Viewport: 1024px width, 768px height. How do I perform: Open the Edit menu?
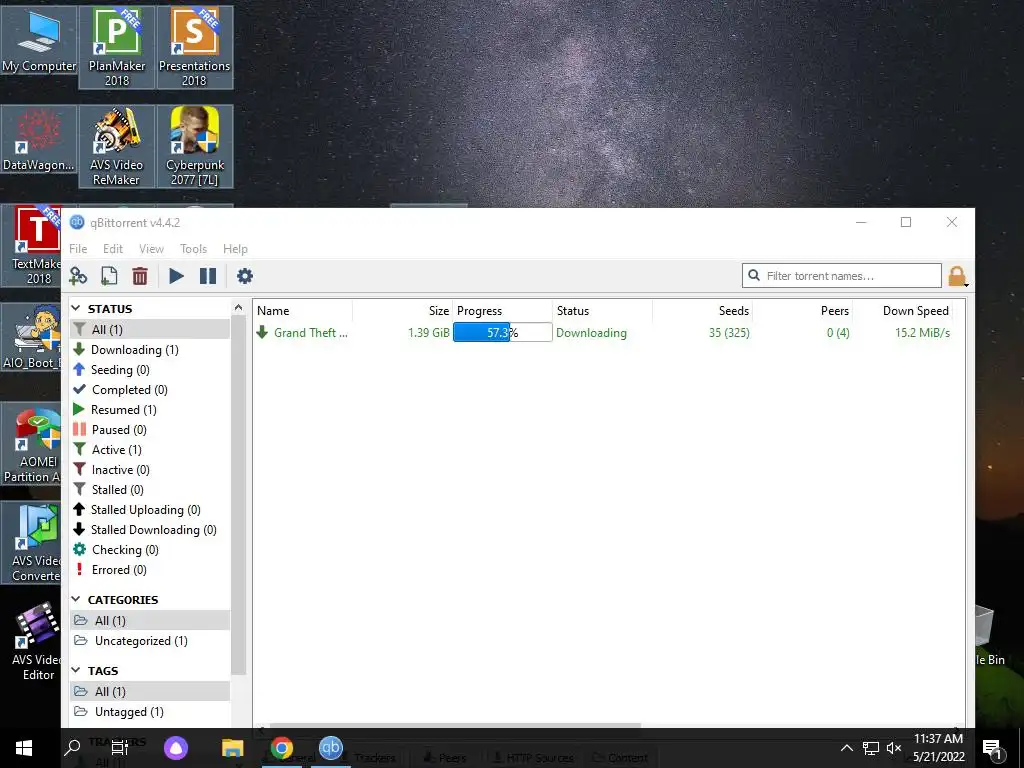112,249
